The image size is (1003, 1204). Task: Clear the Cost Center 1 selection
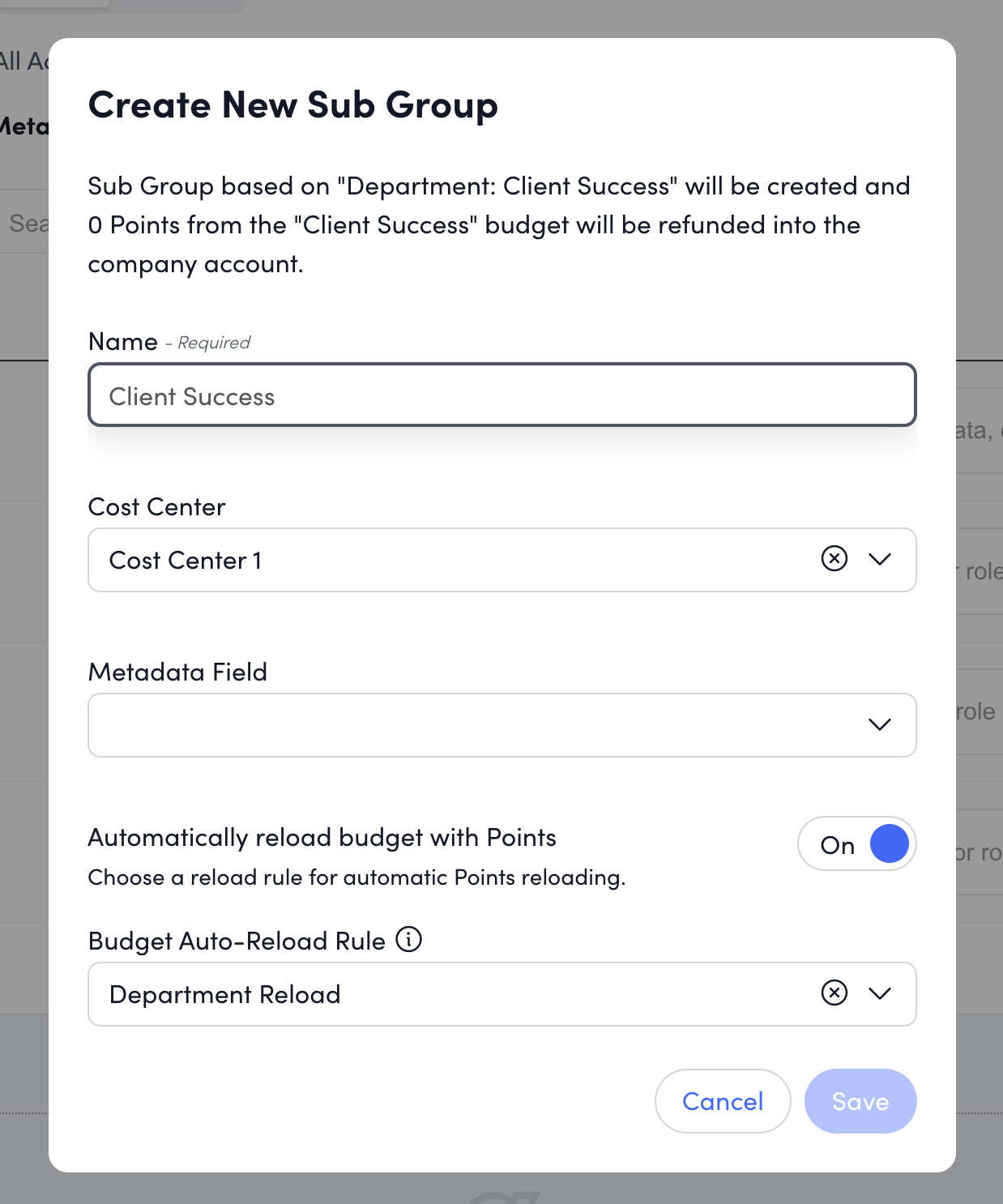[x=834, y=558]
